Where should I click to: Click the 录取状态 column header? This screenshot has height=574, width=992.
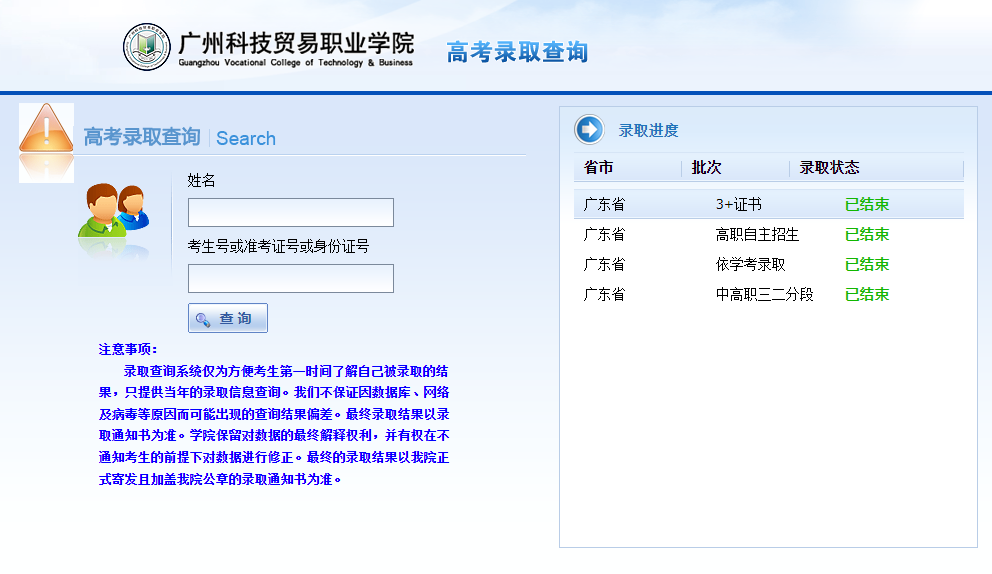(x=829, y=168)
